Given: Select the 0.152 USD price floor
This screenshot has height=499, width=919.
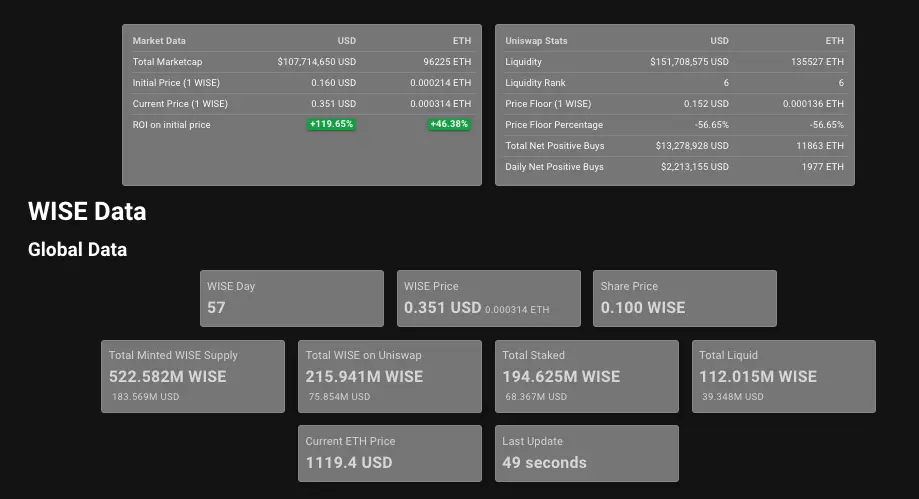Looking at the screenshot, I should [x=706, y=104].
